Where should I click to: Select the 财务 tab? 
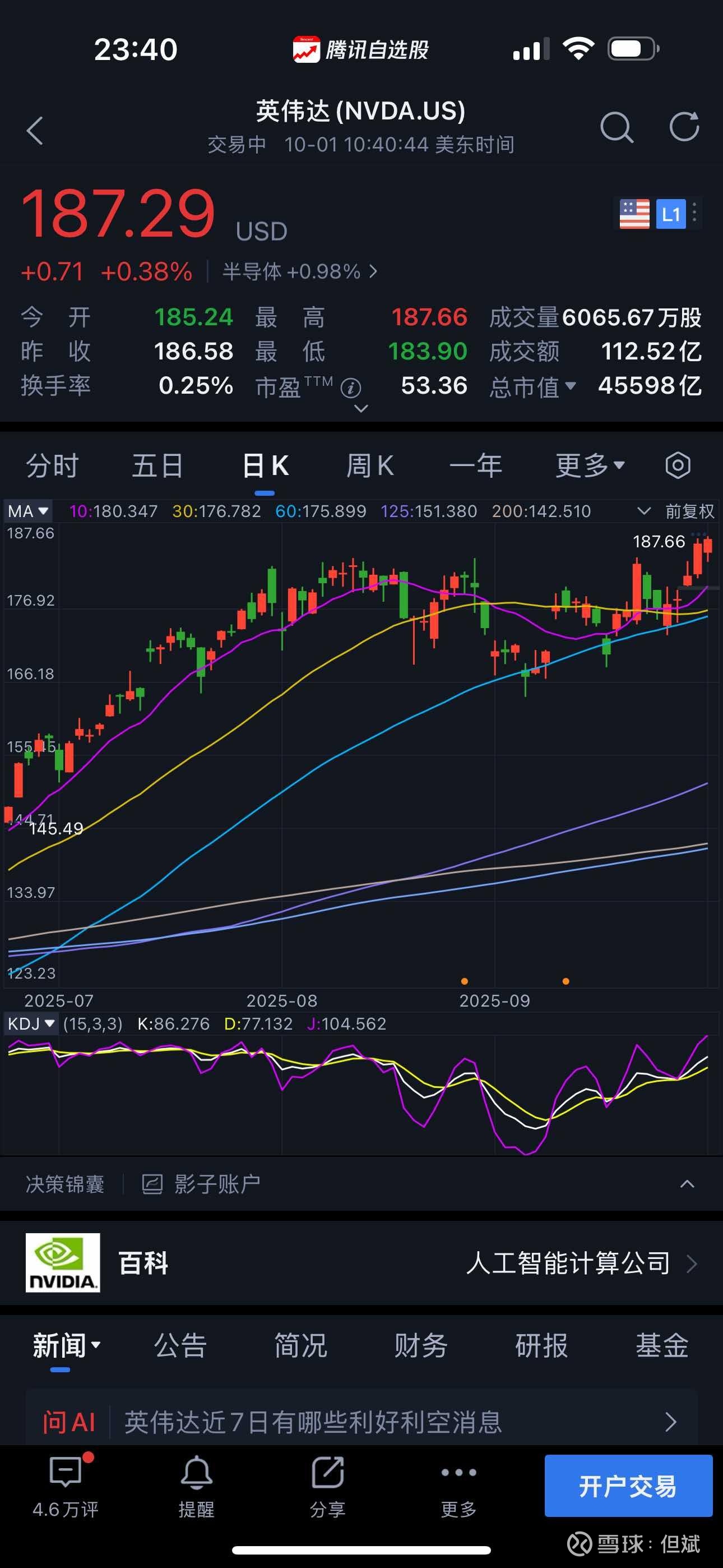click(420, 1345)
